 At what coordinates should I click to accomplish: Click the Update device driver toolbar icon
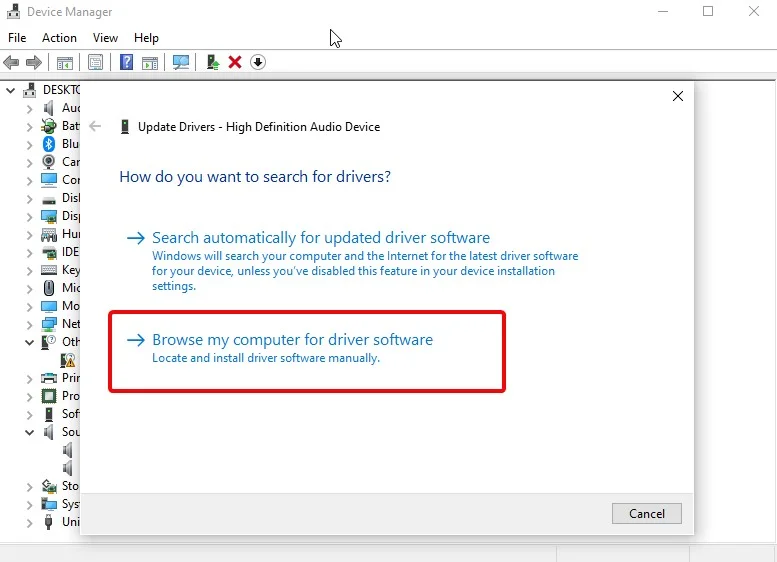[213, 62]
